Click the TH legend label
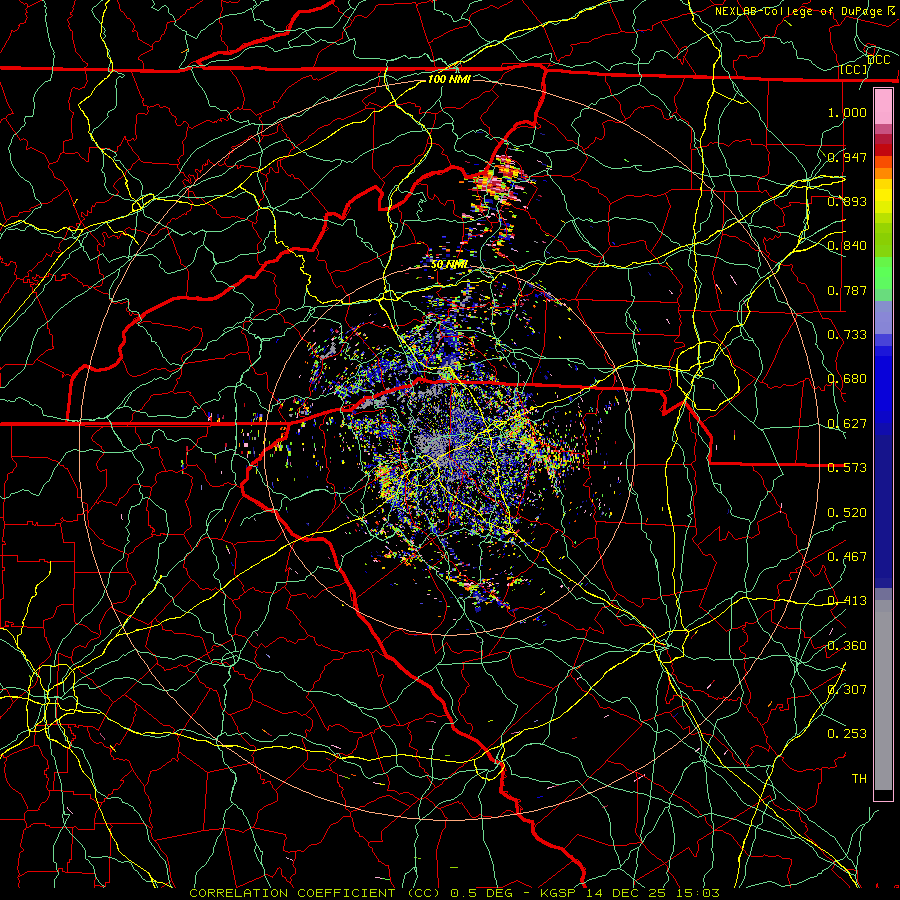 pos(859,778)
